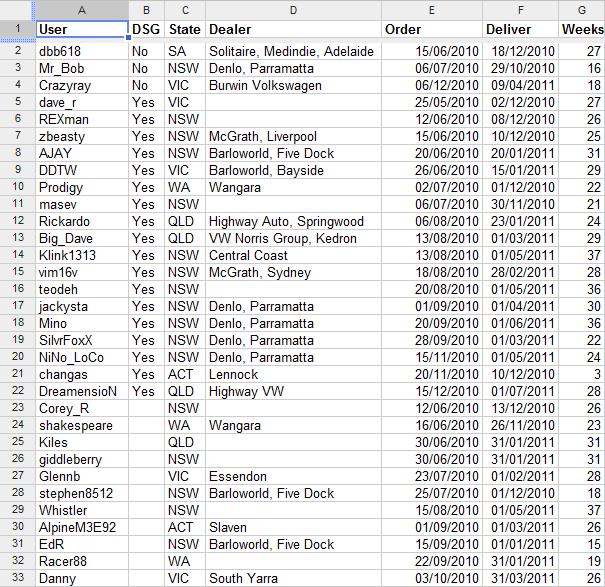The height and width of the screenshot is (587, 605).
Task: Click the 'Dealer' header cell
Action: [293, 29]
